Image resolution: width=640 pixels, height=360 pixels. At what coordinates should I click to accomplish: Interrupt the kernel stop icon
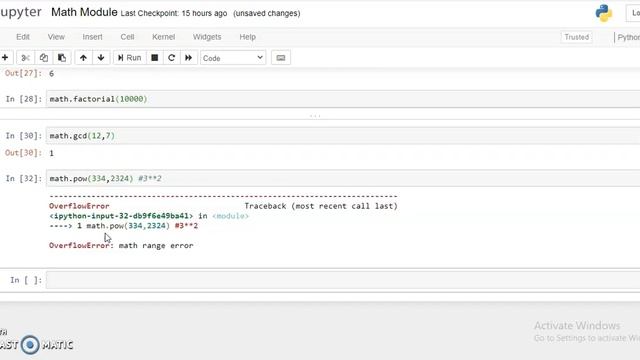tap(155, 58)
